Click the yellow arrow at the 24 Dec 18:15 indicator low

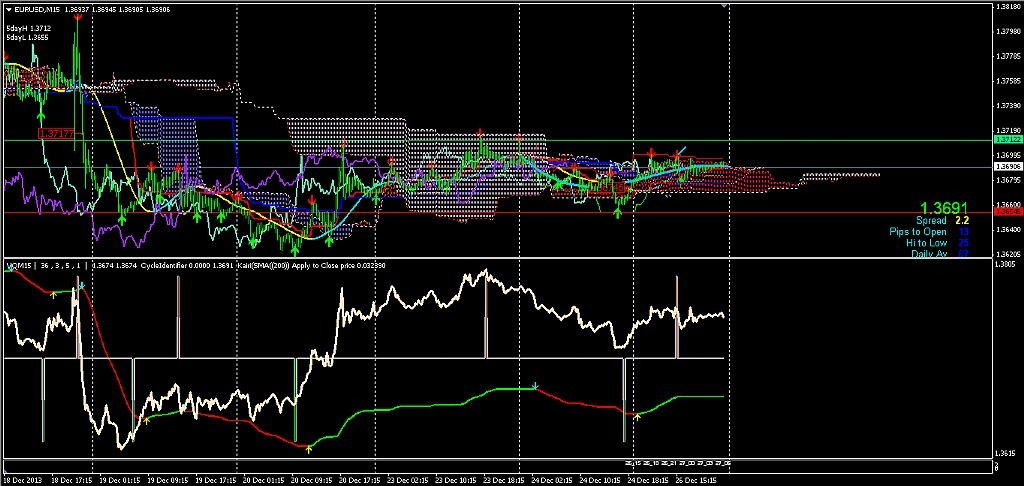(x=637, y=415)
